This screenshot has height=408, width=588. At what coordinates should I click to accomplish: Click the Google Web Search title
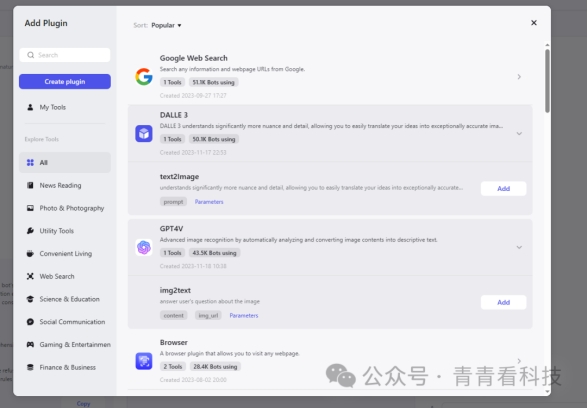pos(194,58)
